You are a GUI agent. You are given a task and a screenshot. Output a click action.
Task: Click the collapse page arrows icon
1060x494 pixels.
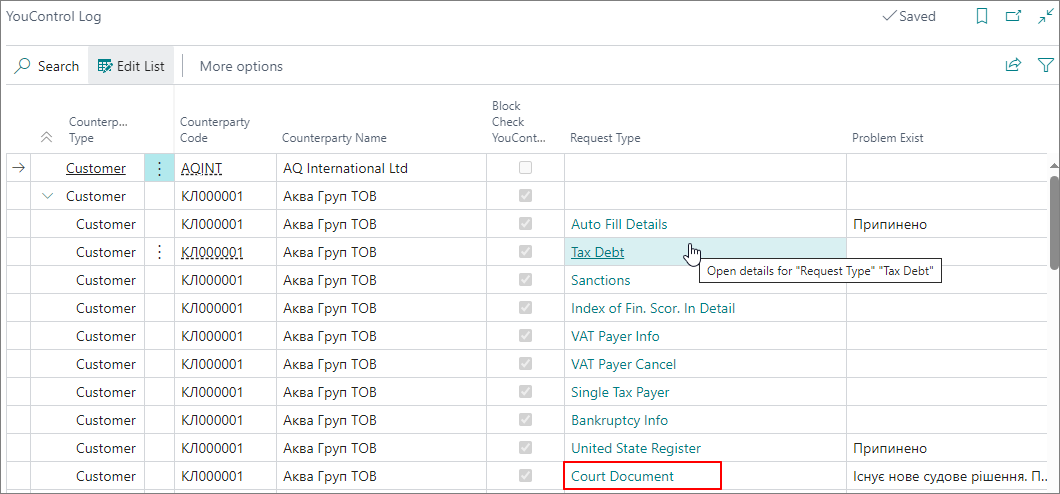coord(1045,16)
